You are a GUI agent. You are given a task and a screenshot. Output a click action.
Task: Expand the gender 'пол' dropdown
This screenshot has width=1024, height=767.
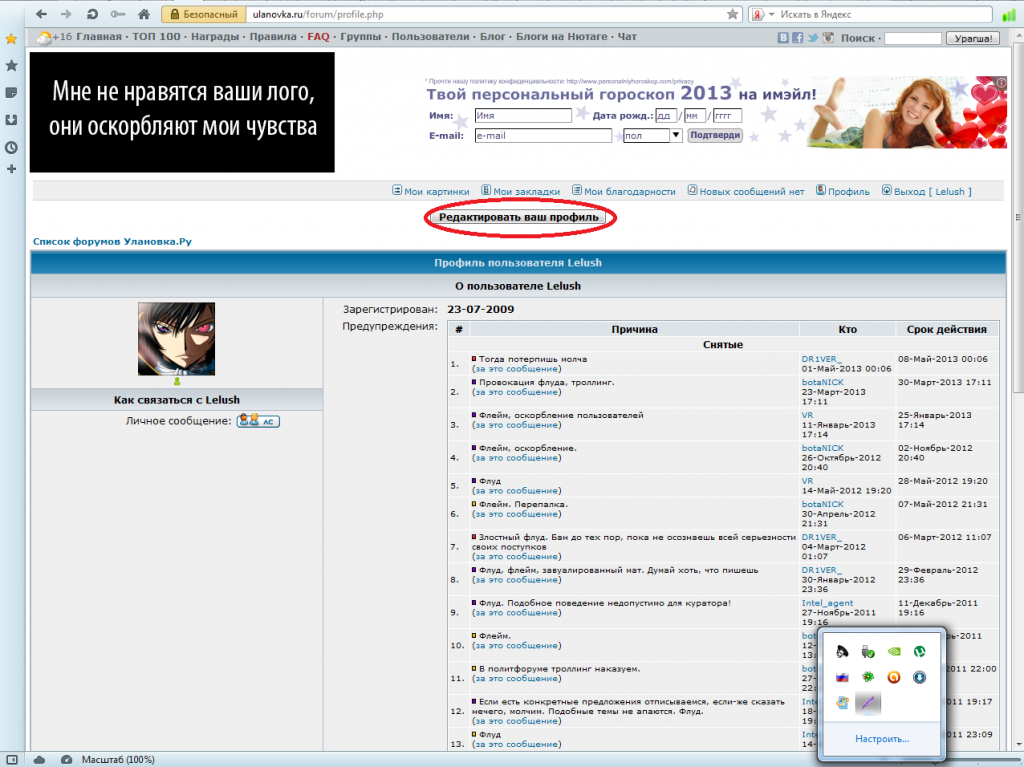point(676,135)
